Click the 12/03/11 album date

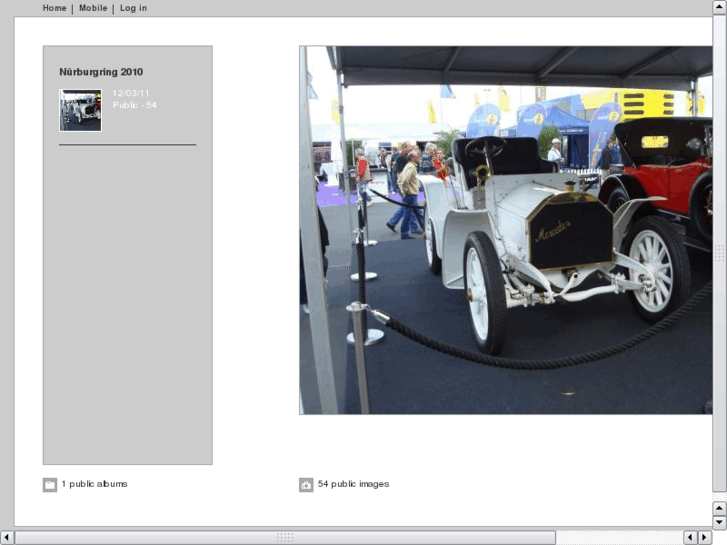(x=131, y=93)
